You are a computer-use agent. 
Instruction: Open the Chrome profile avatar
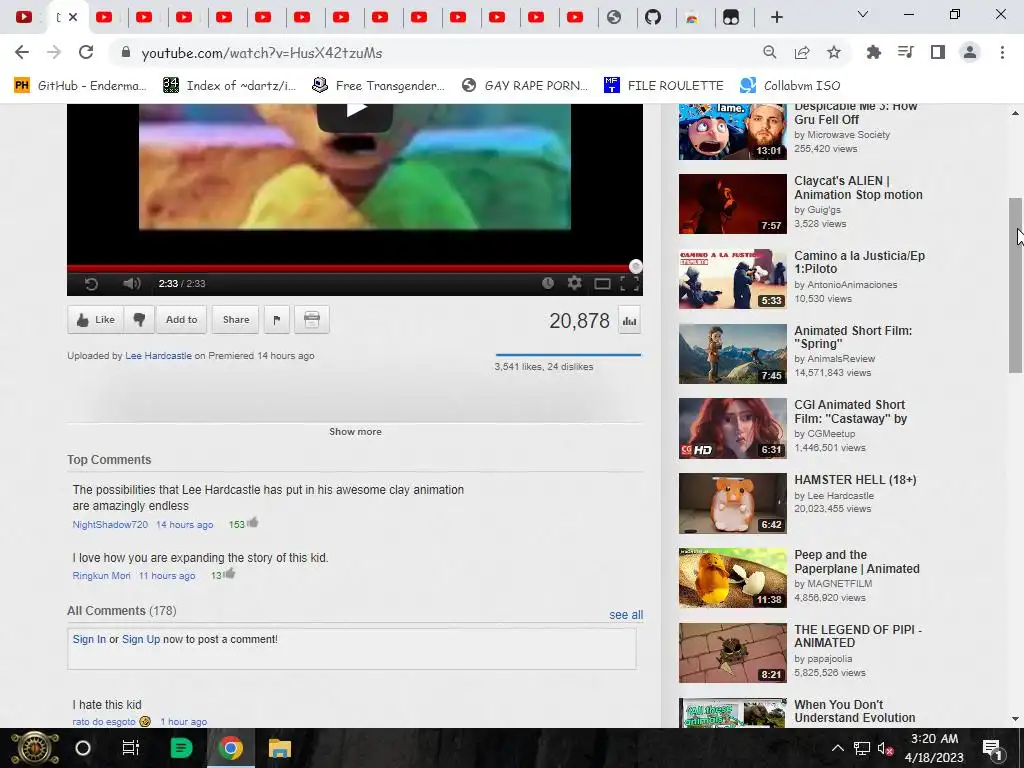click(x=970, y=52)
